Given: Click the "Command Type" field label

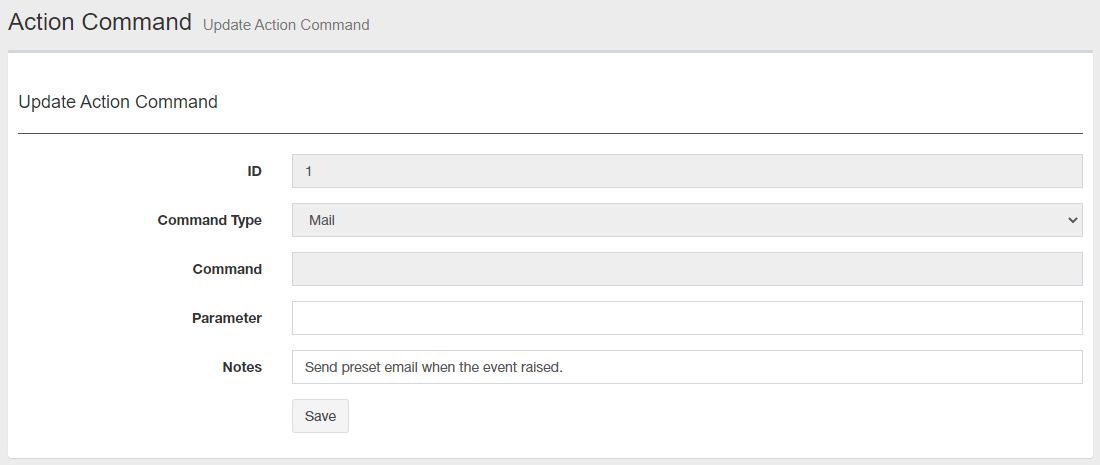Looking at the screenshot, I should [210, 220].
